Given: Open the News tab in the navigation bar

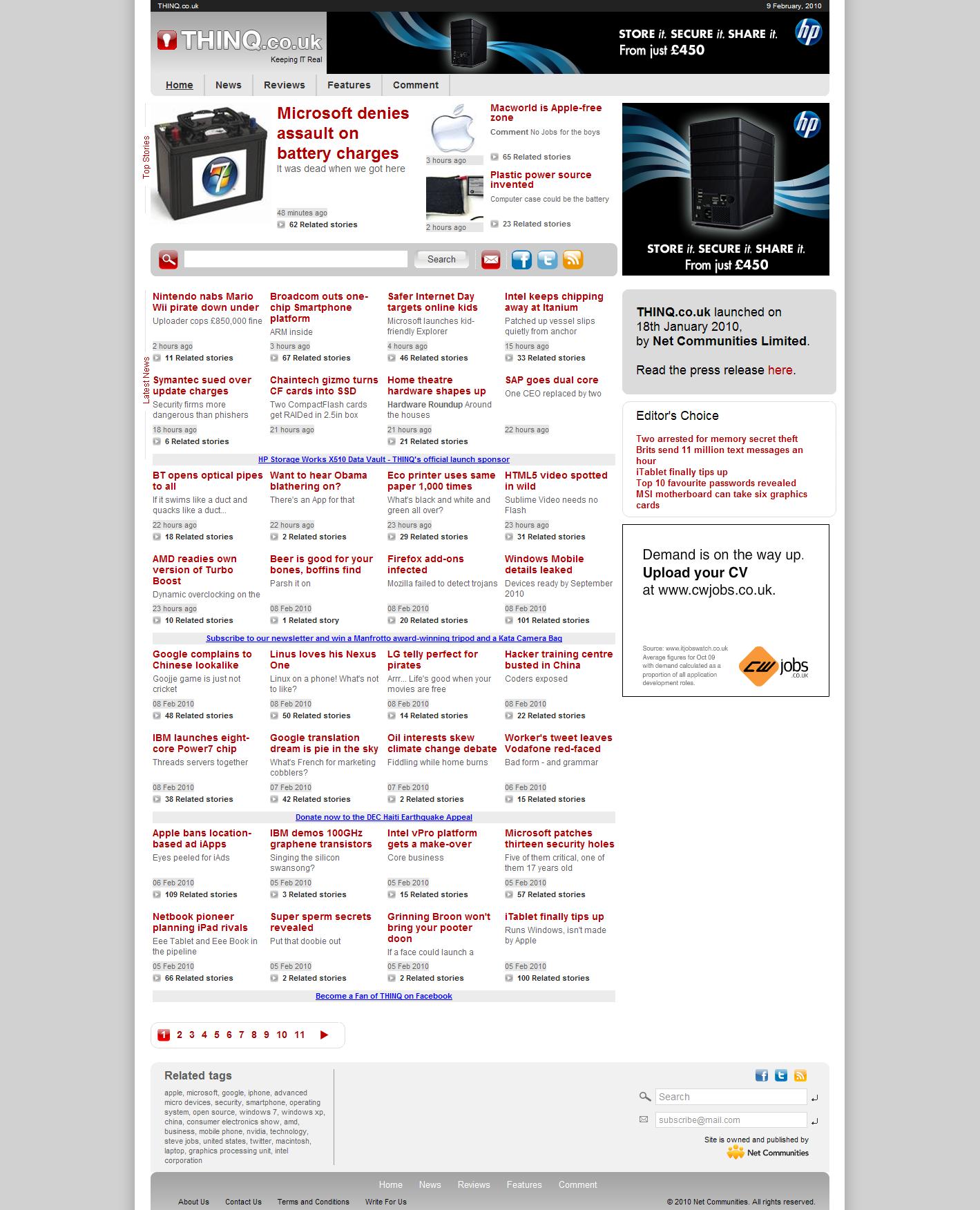Looking at the screenshot, I should click(x=229, y=85).
